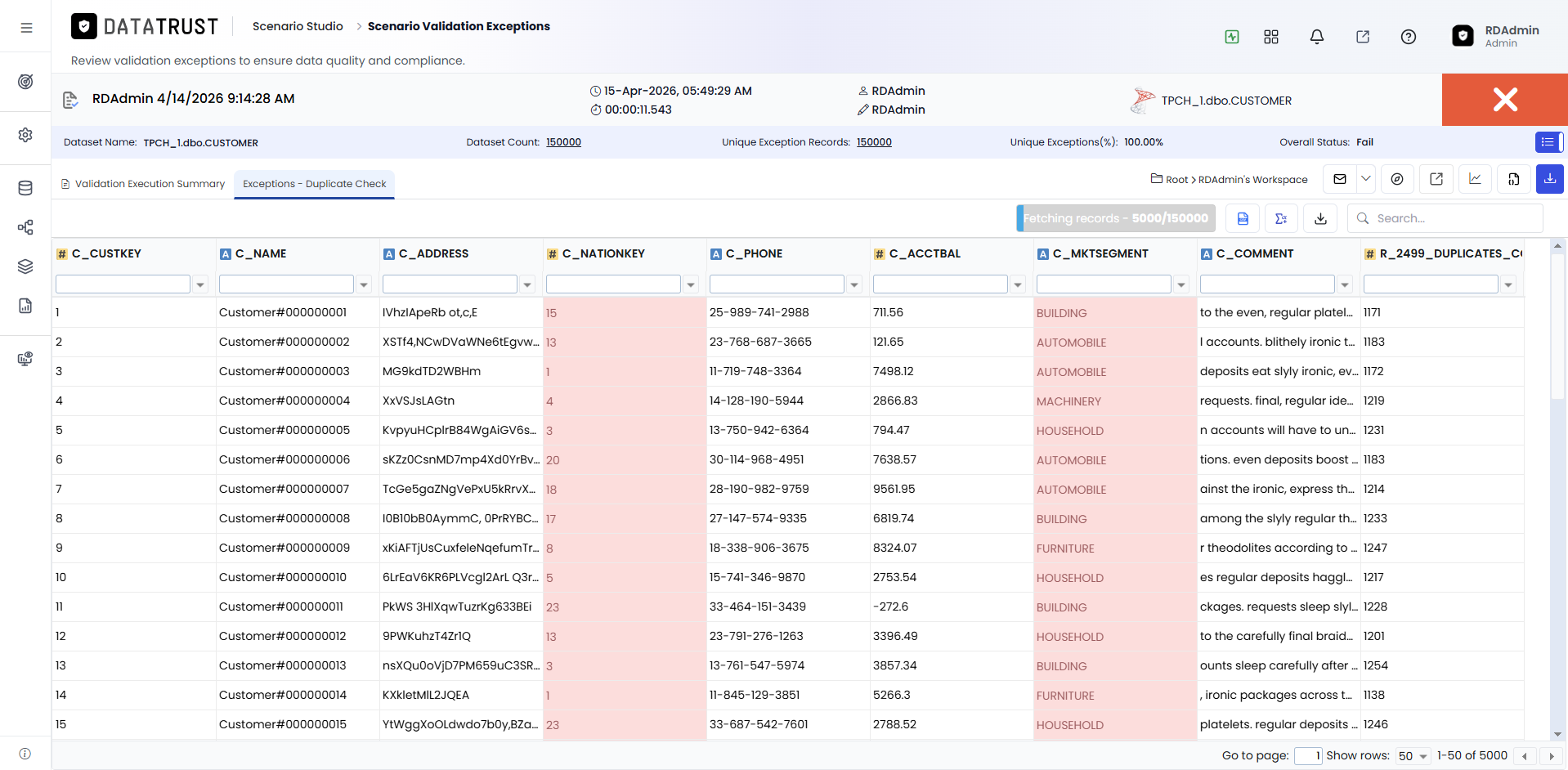Select MACHINERY market segment cell

pyautogui.click(x=1115, y=401)
